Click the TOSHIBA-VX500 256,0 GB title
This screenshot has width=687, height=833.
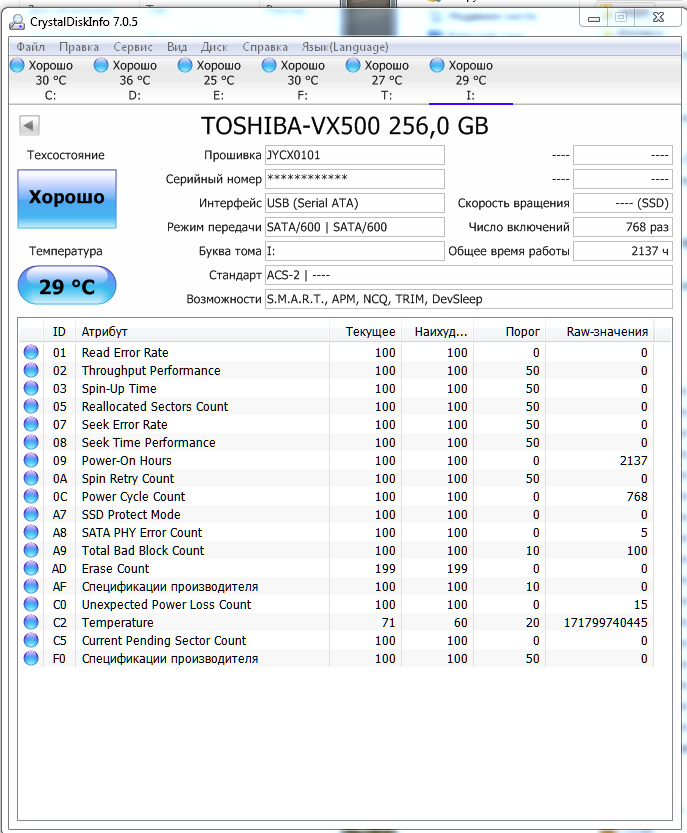click(345, 126)
